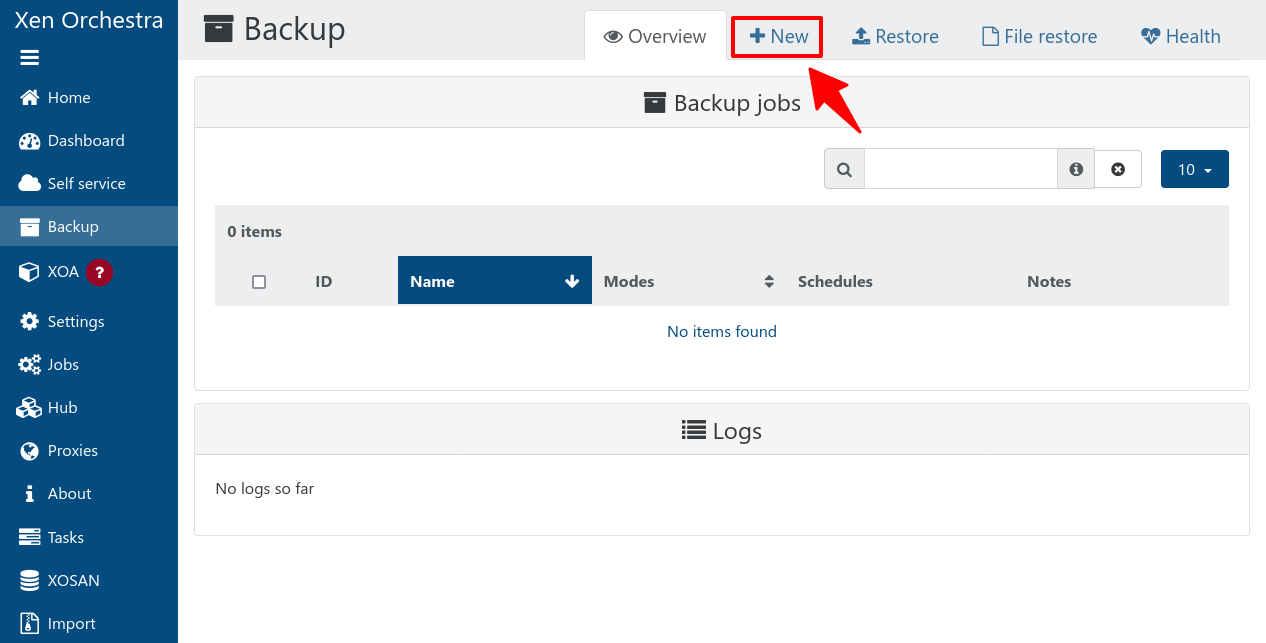Navigate to Proxies in sidebar
Viewport: 1266px width, 643px height.
click(72, 451)
